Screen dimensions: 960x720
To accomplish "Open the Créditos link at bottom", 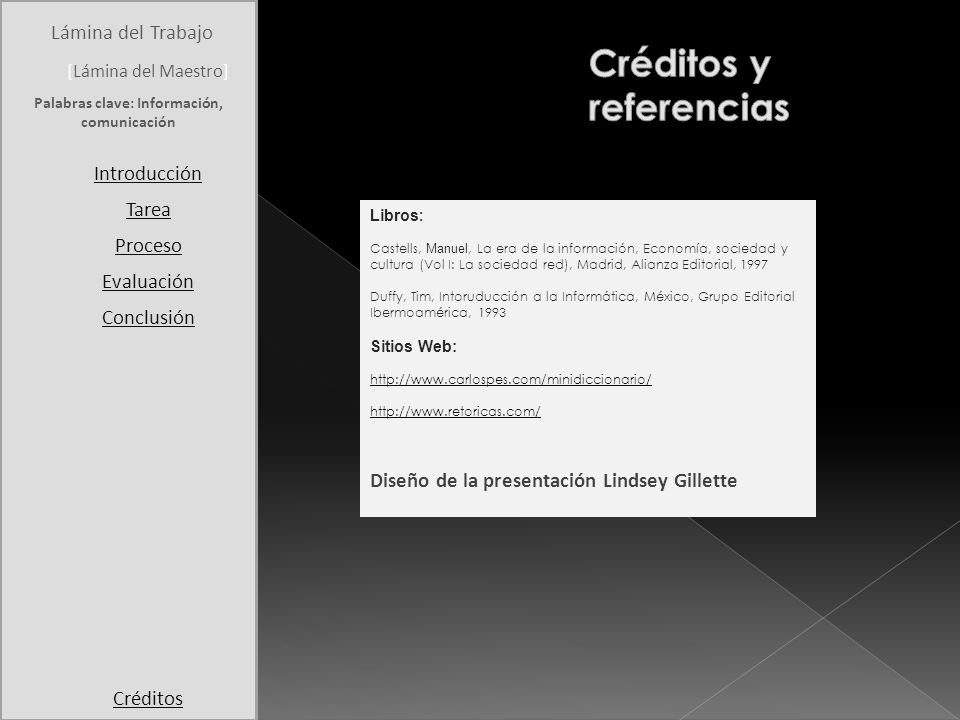I will pyautogui.click(x=148, y=699).
